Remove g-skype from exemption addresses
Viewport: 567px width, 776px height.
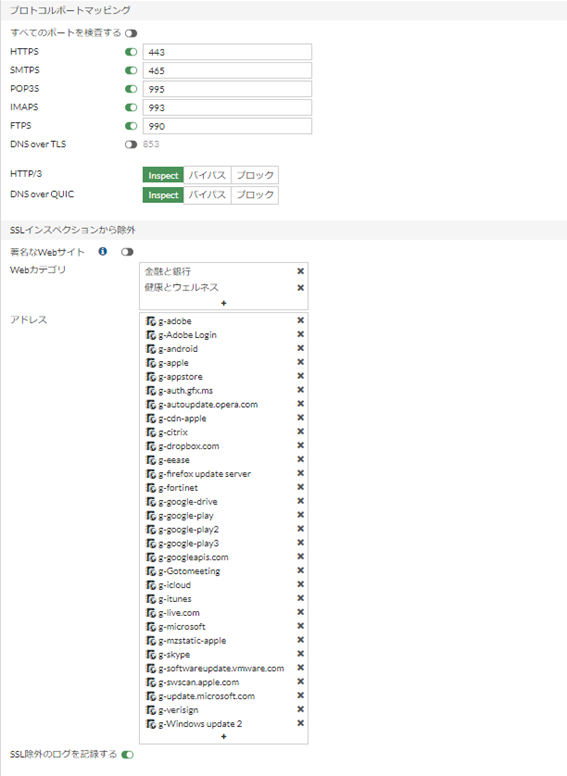click(x=300, y=654)
